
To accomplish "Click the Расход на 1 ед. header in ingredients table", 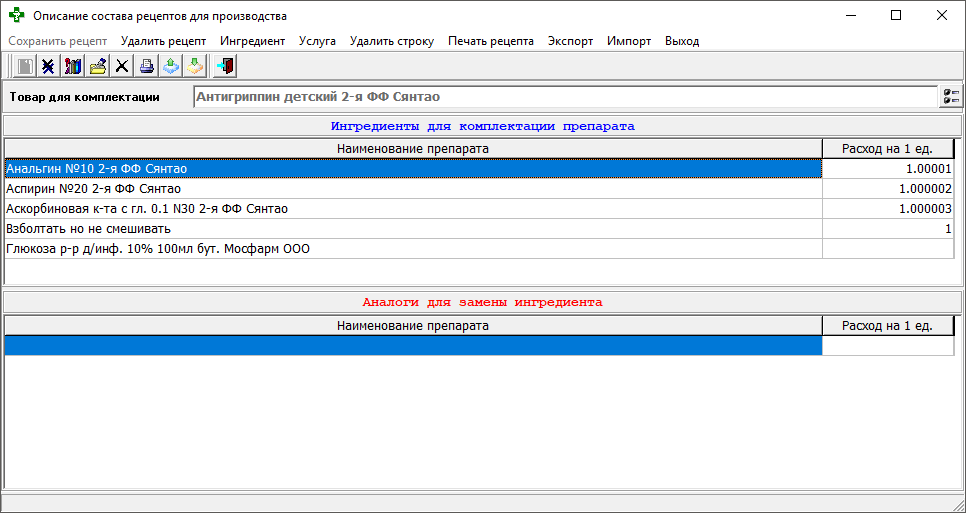I will pyautogui.click(x=888, y=148).
